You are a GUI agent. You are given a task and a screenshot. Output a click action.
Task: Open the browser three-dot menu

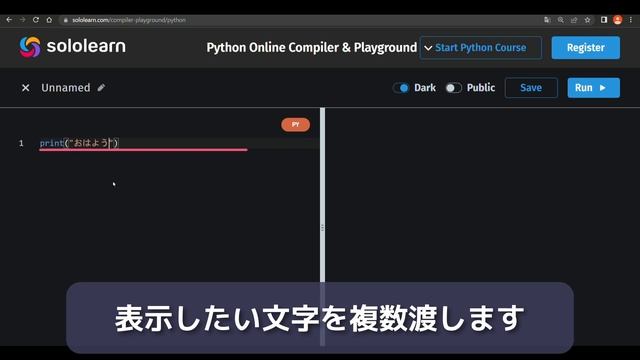tap(631, 20)
